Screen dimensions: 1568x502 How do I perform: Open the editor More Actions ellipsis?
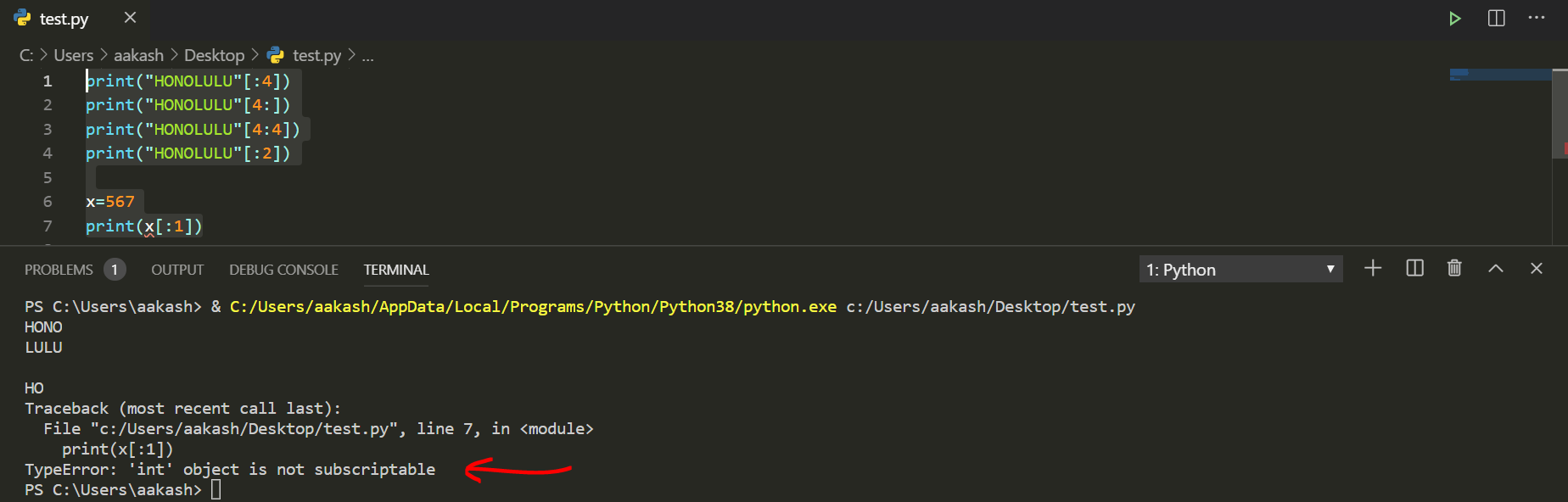click(x=1537, y=19)
